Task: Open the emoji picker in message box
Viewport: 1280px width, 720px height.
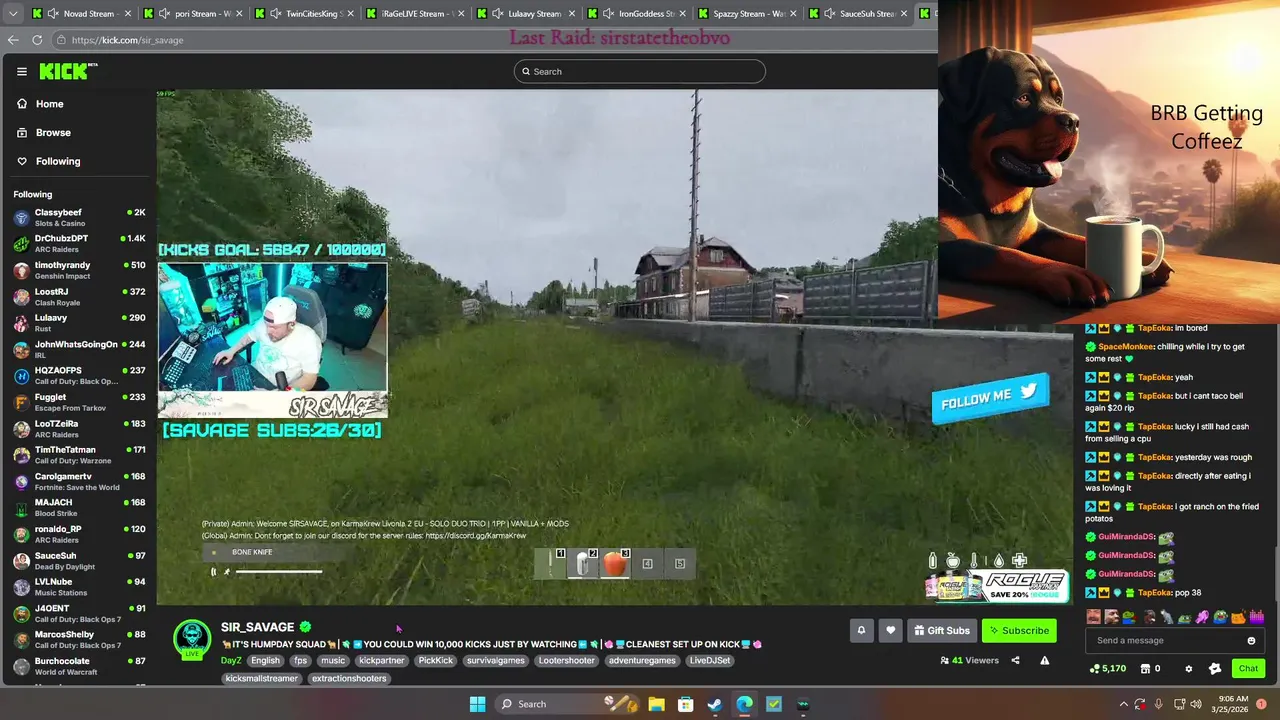Action: pos(1251,641)
